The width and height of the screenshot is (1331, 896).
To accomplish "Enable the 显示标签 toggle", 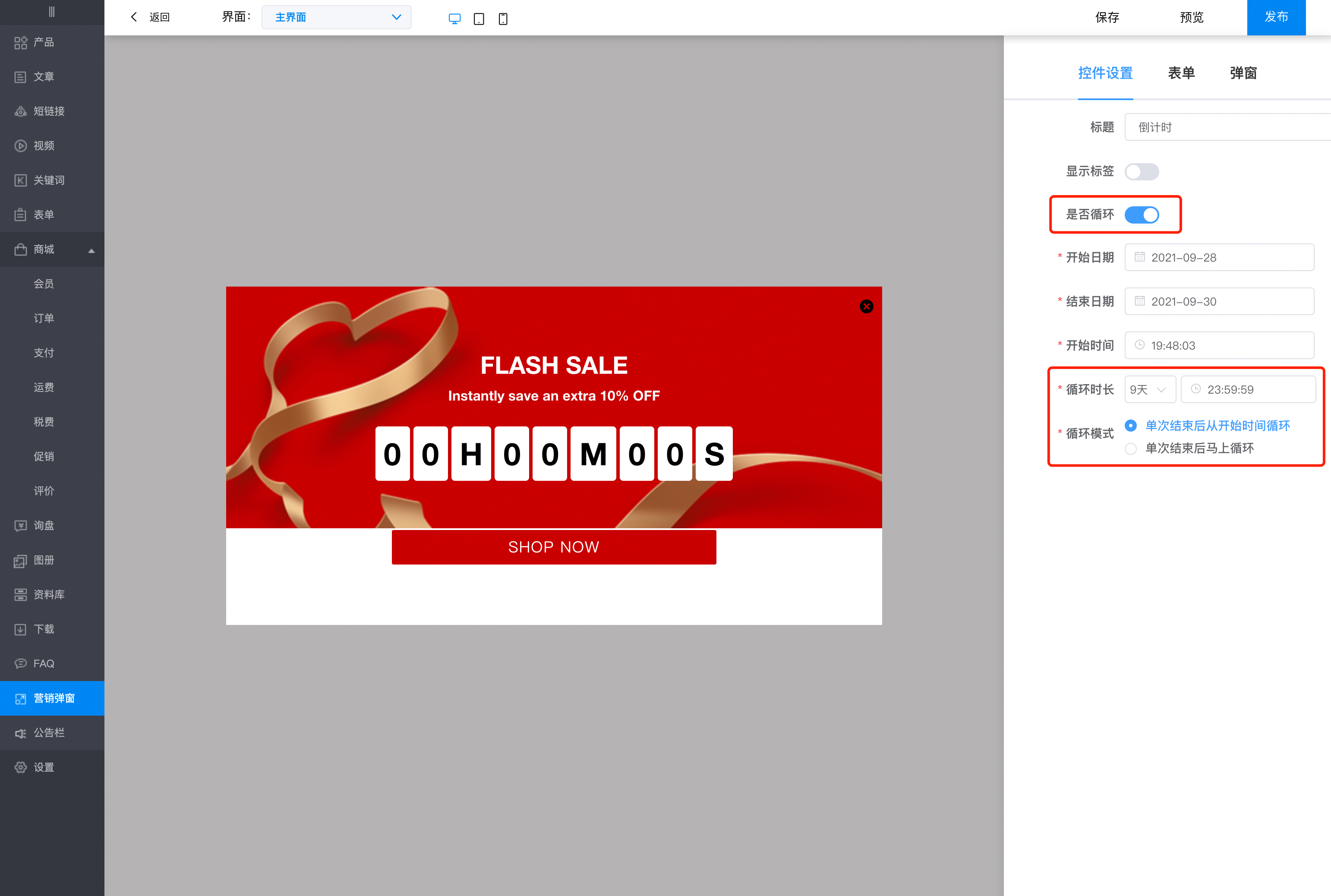I will (x=1142, y=171).
